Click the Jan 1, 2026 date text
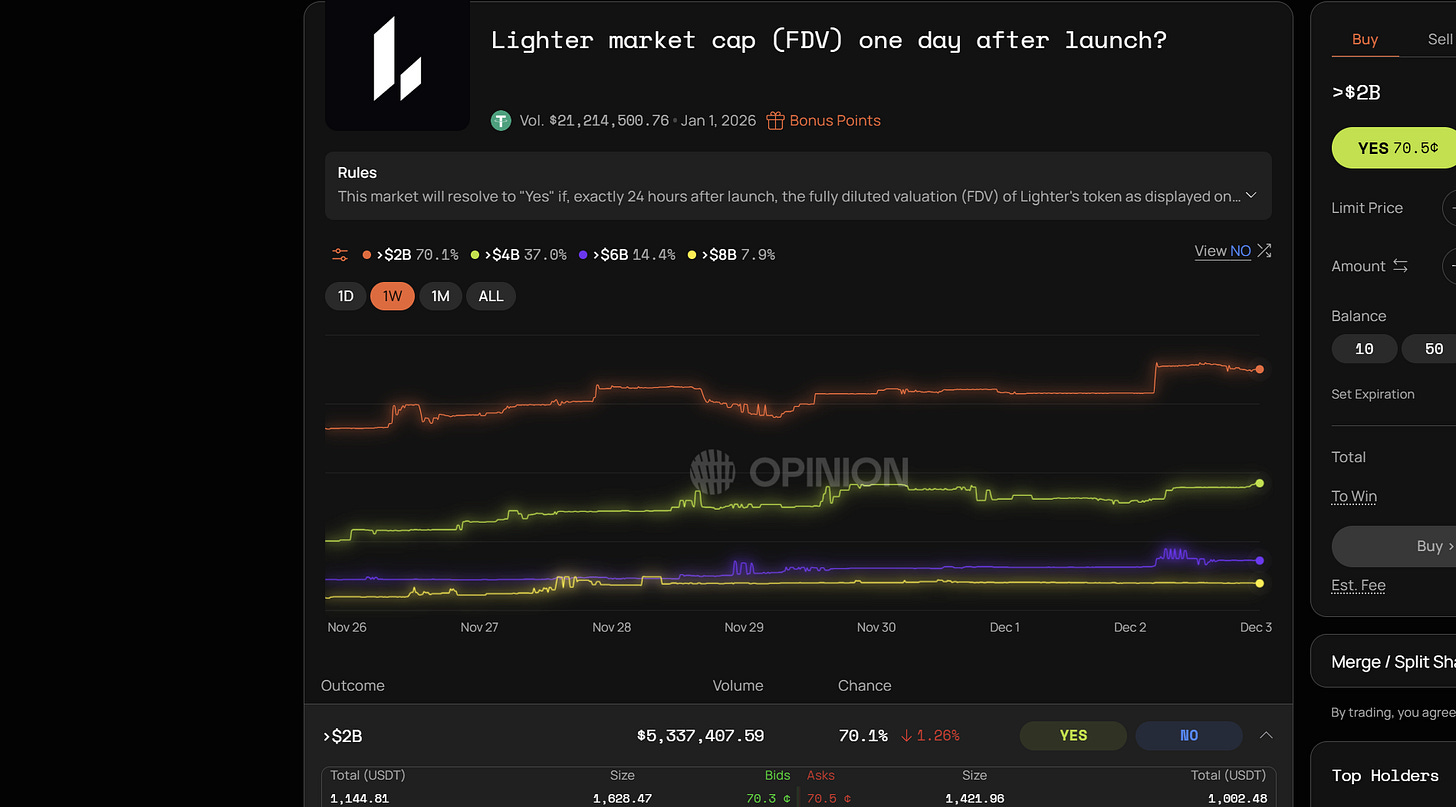Screen dimensions: 1456x807 [x=718, y=121]
